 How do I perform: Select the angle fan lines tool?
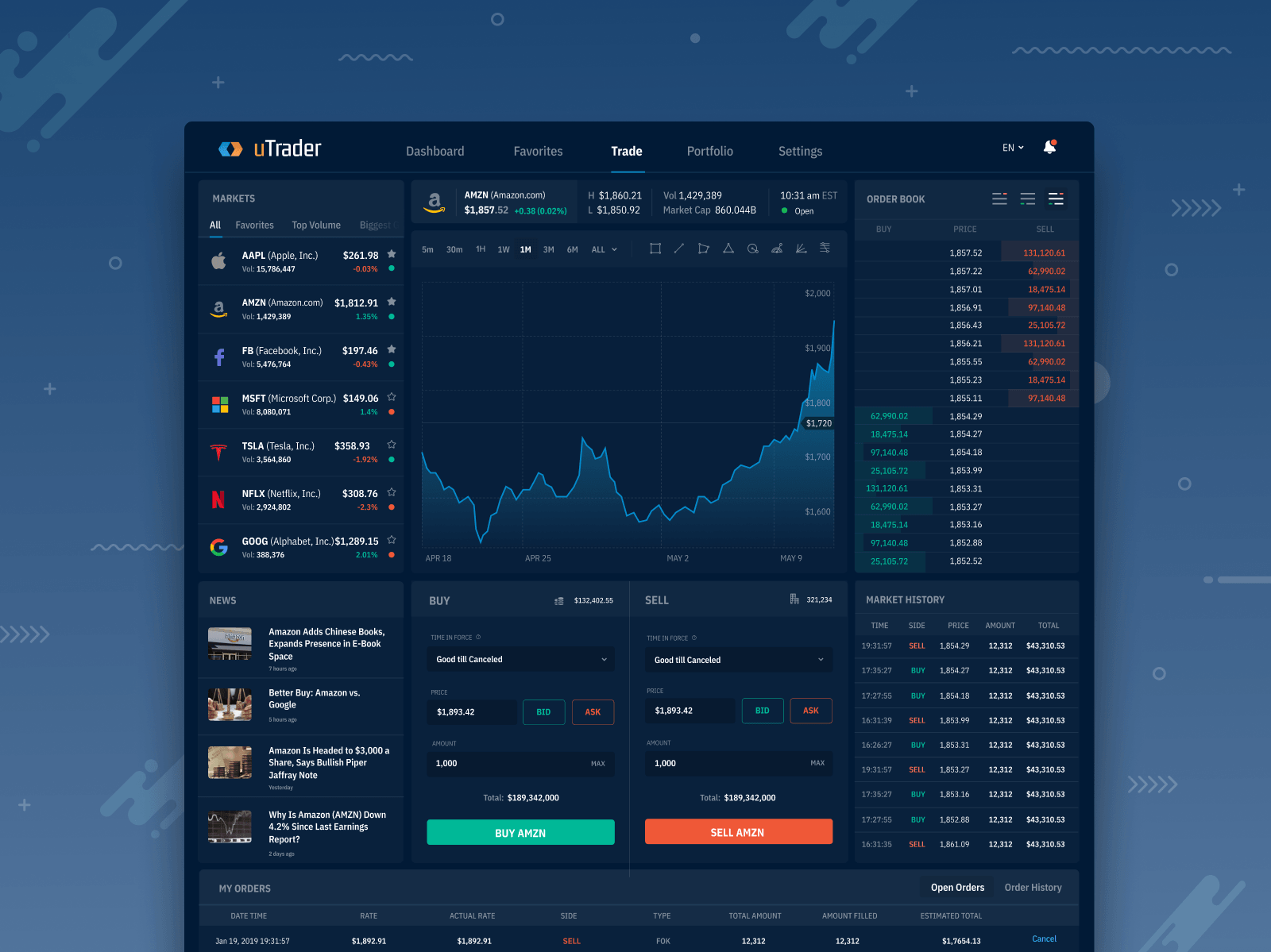[802, 249]
